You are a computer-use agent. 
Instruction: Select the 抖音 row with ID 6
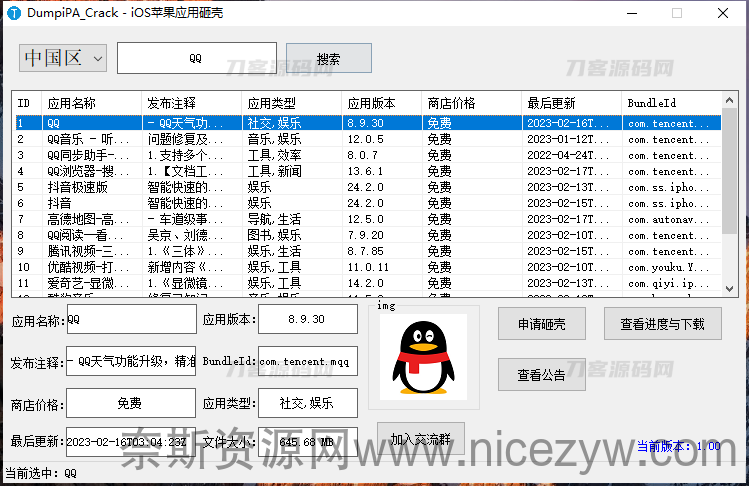[x=368, y=203]
